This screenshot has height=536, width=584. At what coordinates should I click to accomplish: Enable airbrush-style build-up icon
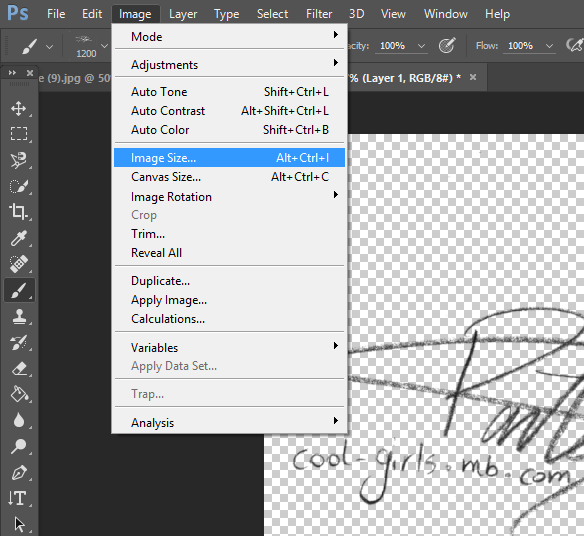point(574,46)
